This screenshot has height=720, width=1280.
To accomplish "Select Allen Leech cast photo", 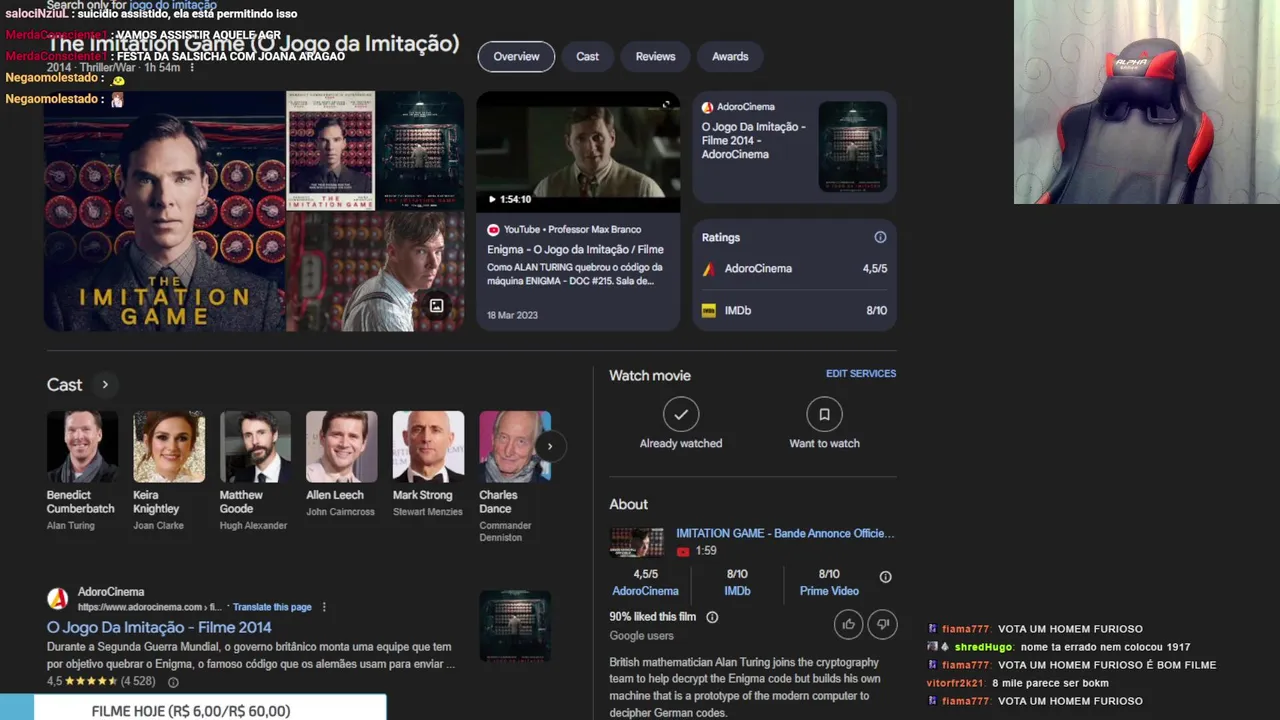I will tap(342, 447).
